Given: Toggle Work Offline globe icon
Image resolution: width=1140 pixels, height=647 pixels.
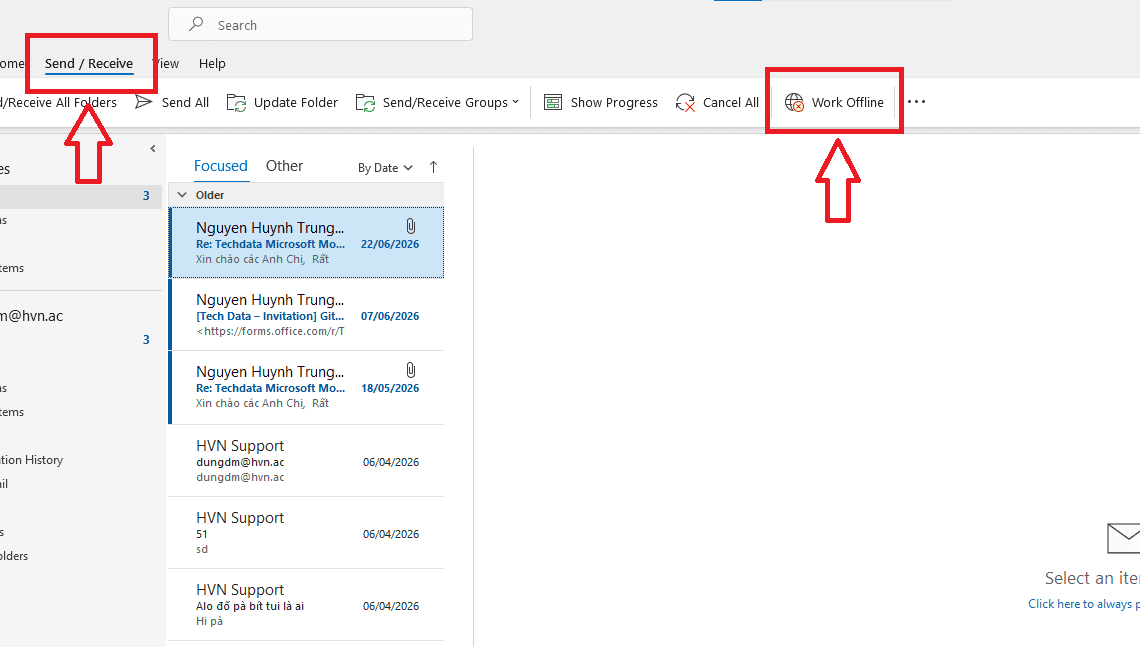Looking at the screenshot, I should [x=794, y=103].
